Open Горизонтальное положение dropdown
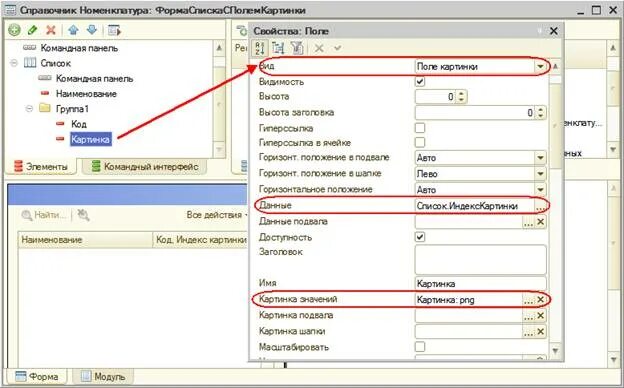Viewport: 624px width, 388px height. point(540,190)
